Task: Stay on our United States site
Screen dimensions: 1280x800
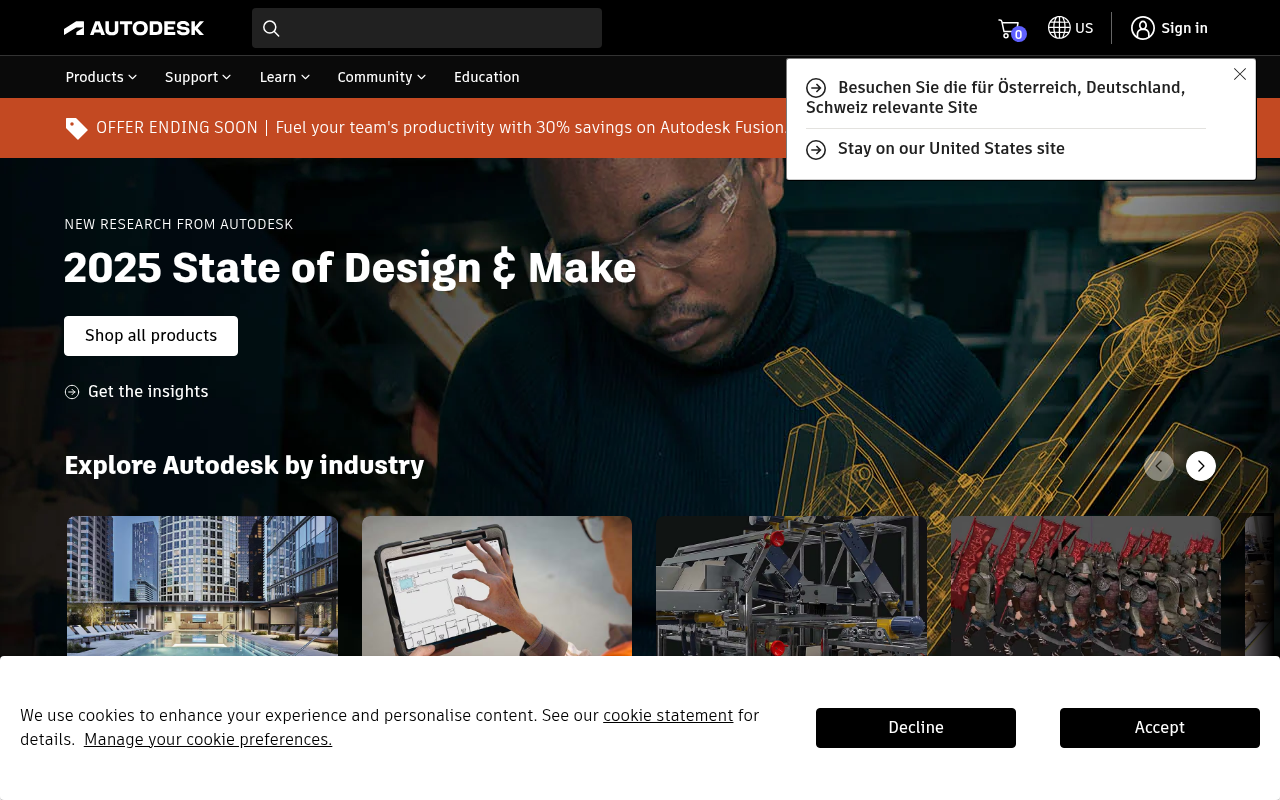Action: click(x=951, y=149)
